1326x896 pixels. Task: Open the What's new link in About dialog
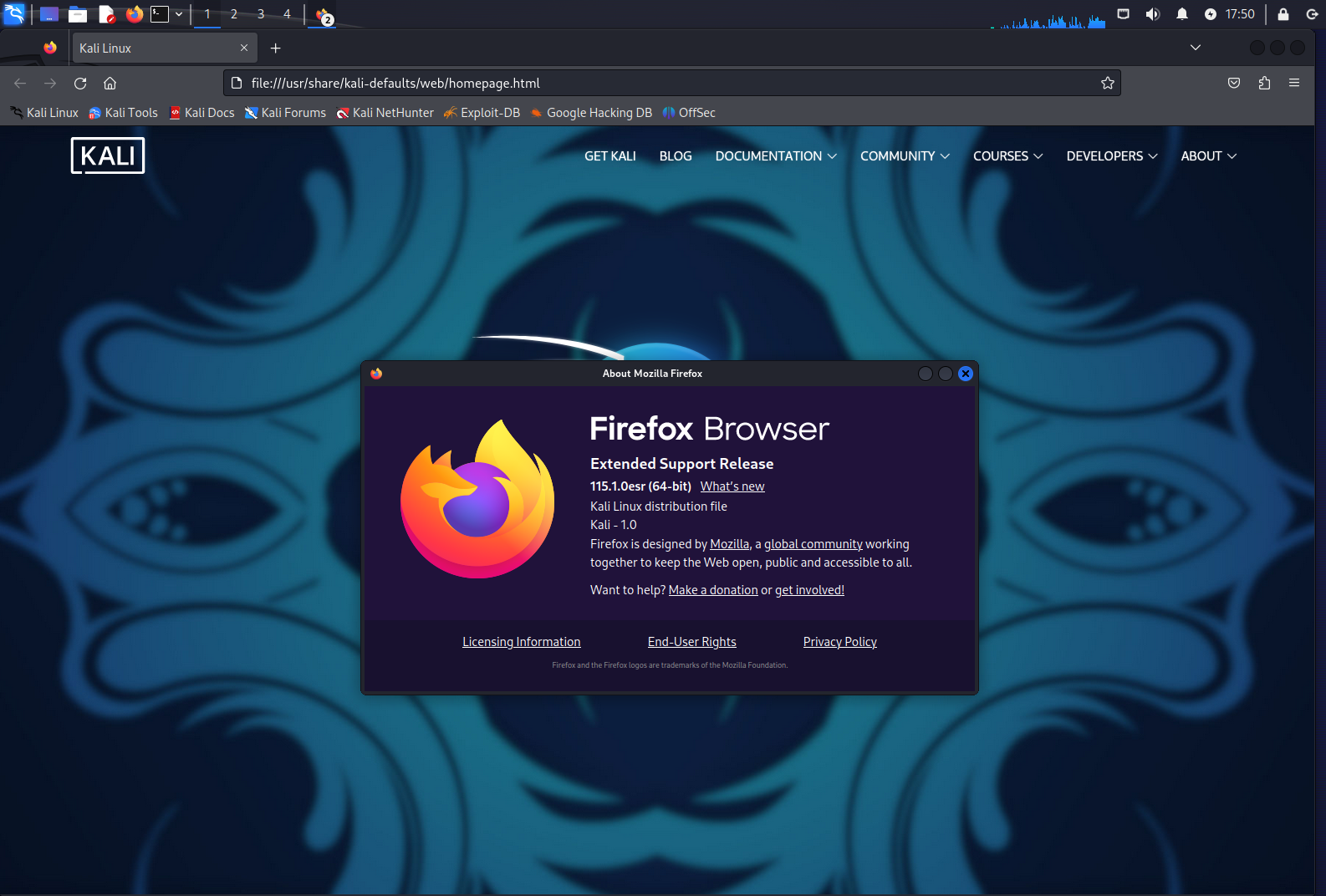[x=732, y=486]
